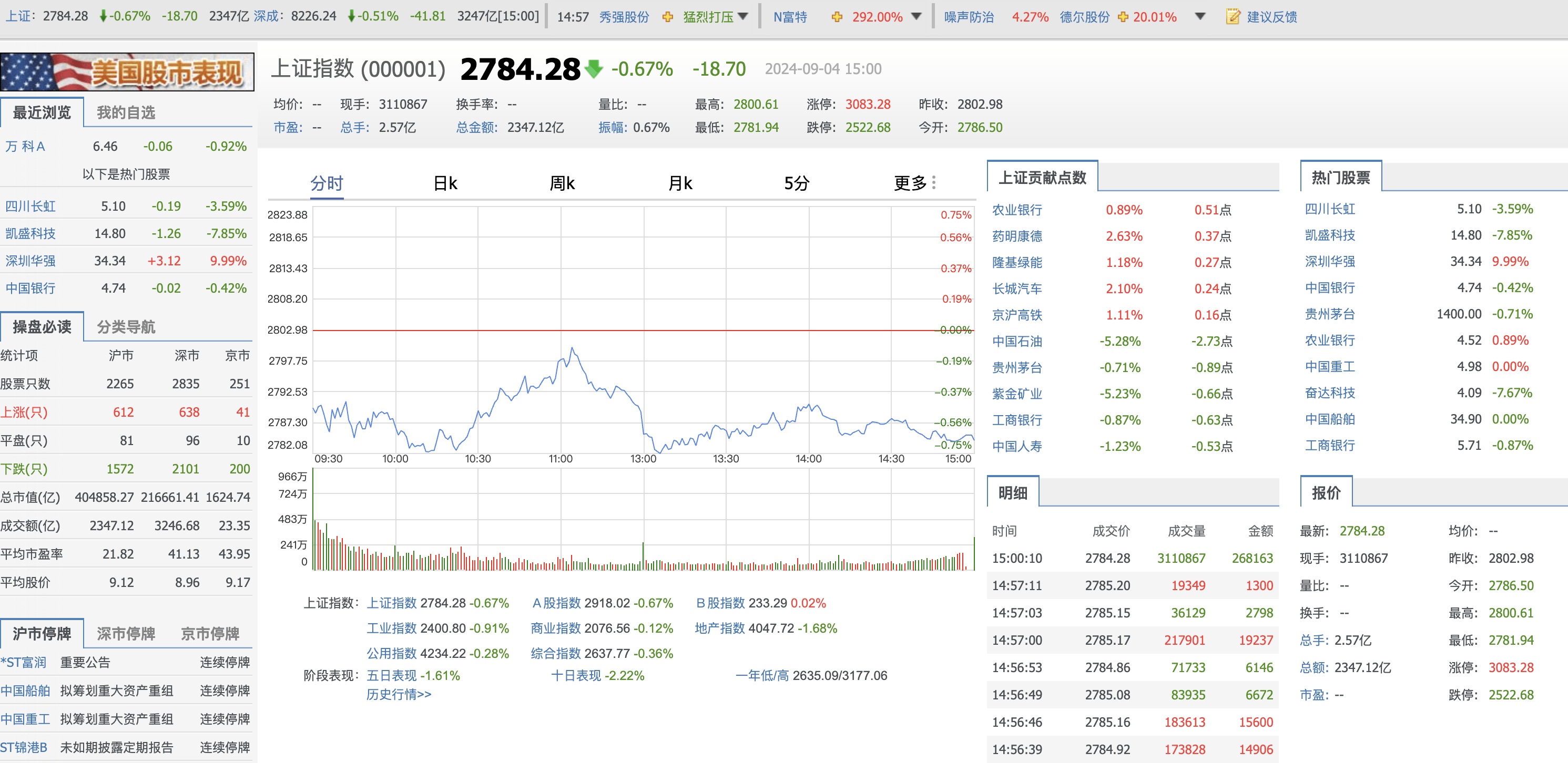The image size is (1568, 763).
Task: Show the 深市停牌 list
Action: pyautogui.click(x=126, y=633)
